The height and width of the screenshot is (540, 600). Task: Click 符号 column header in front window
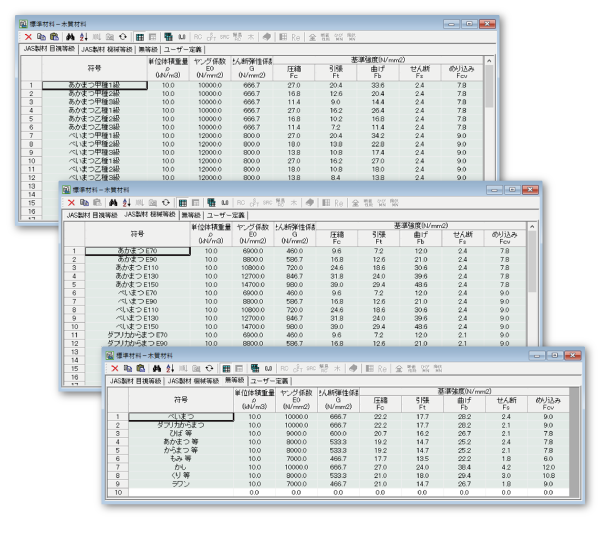click(181, 400)
